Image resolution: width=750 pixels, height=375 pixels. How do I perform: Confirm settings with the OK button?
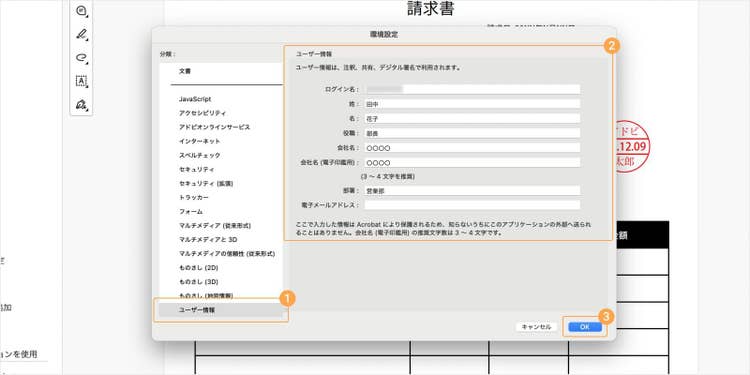tap(585, 327)
